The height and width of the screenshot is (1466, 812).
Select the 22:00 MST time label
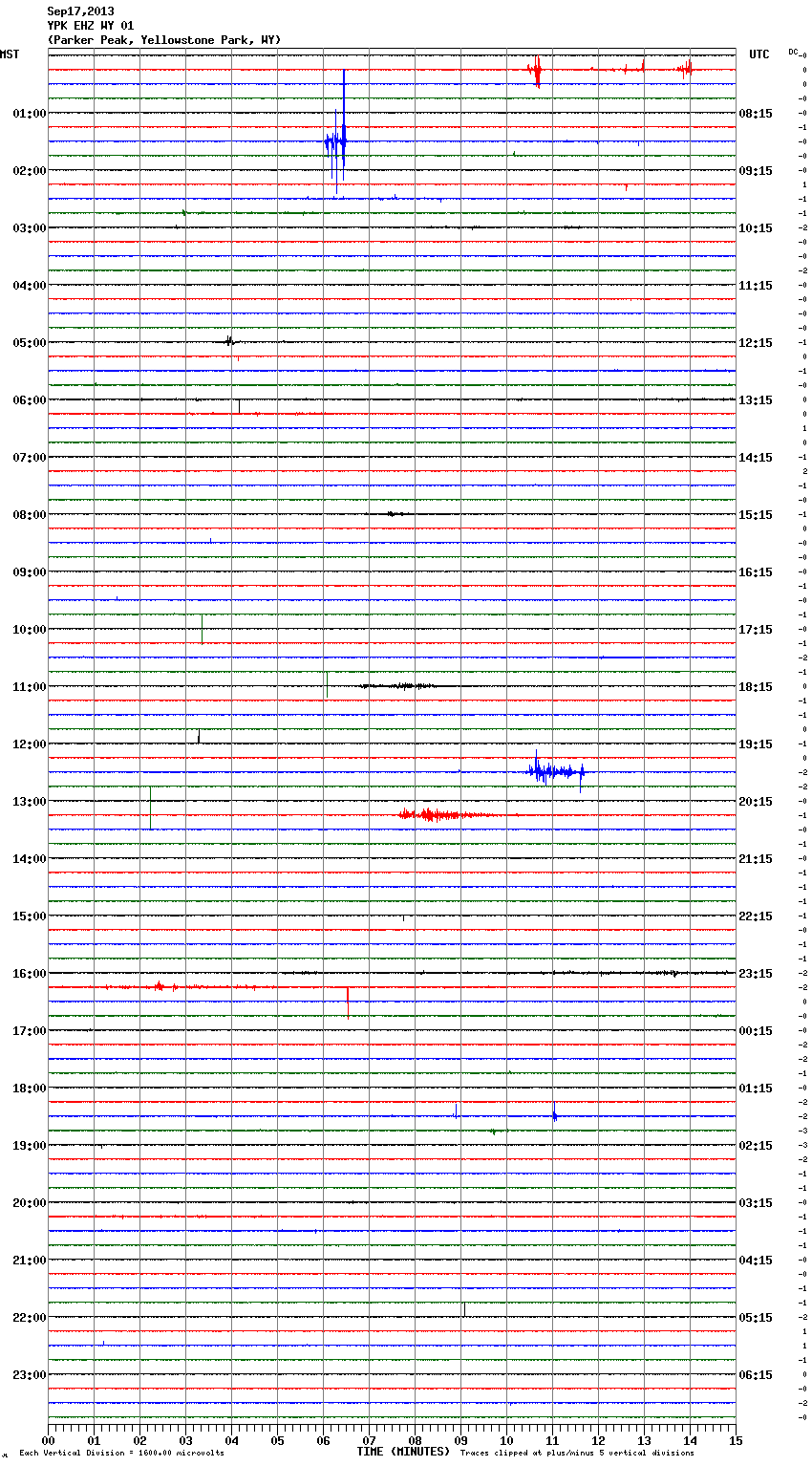30,1318
